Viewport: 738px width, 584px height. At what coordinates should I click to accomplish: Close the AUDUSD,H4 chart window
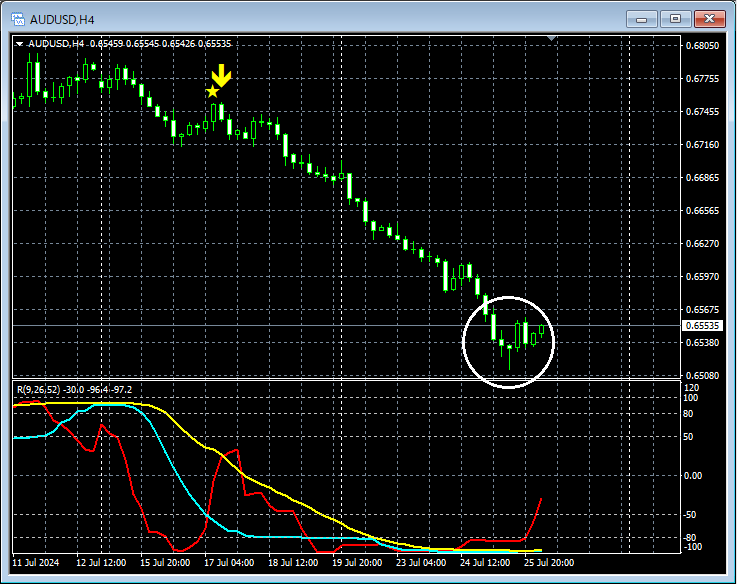710,18
